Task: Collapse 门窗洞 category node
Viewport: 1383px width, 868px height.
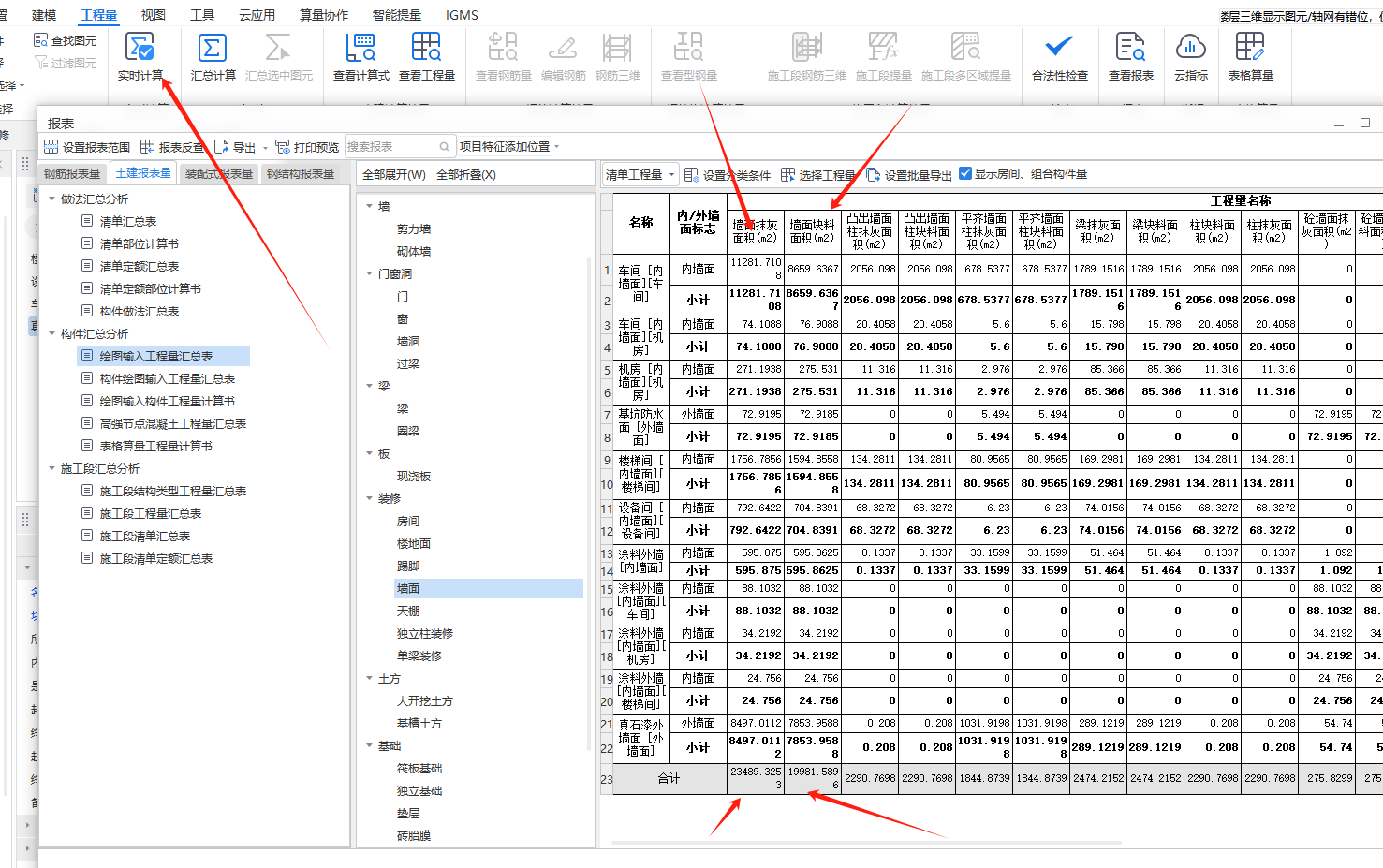Action: 369,273
